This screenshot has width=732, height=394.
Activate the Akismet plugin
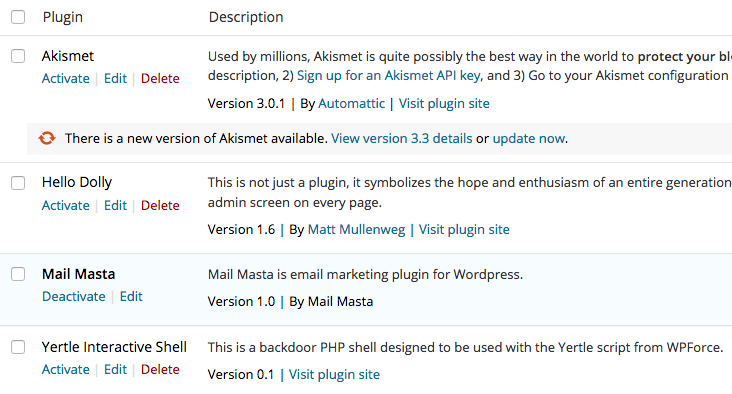66,78
